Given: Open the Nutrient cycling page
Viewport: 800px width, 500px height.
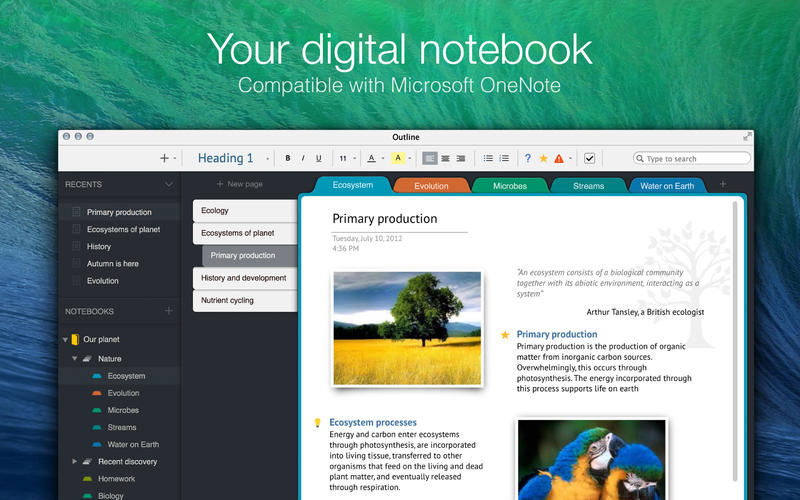Looking at the screenshot, I should (x=245, y=301).
